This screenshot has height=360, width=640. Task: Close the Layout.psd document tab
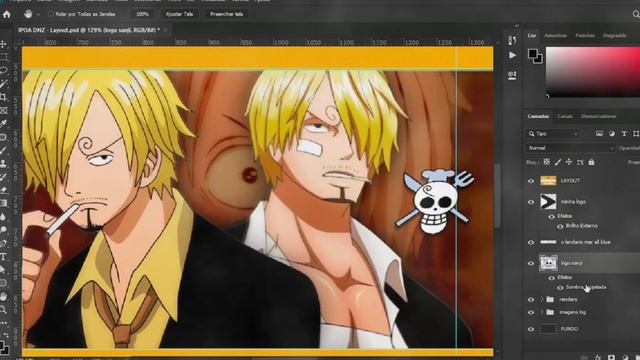pos(165,30)
